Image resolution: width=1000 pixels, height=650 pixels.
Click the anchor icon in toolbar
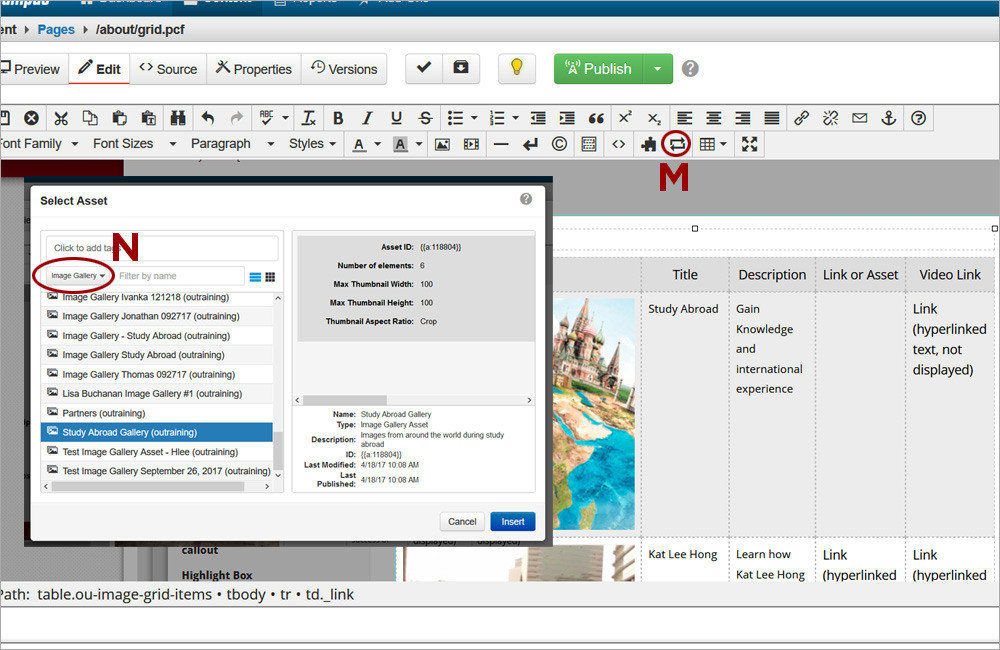(x=888, y=118)
